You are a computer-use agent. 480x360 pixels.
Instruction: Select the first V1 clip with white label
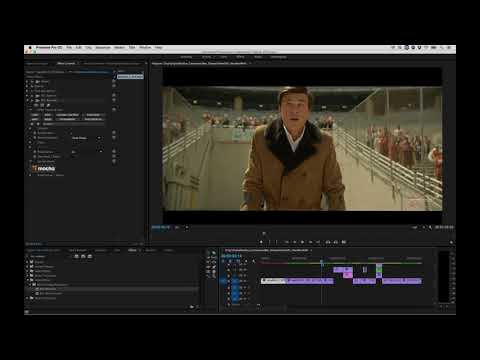tap(273, 281)
